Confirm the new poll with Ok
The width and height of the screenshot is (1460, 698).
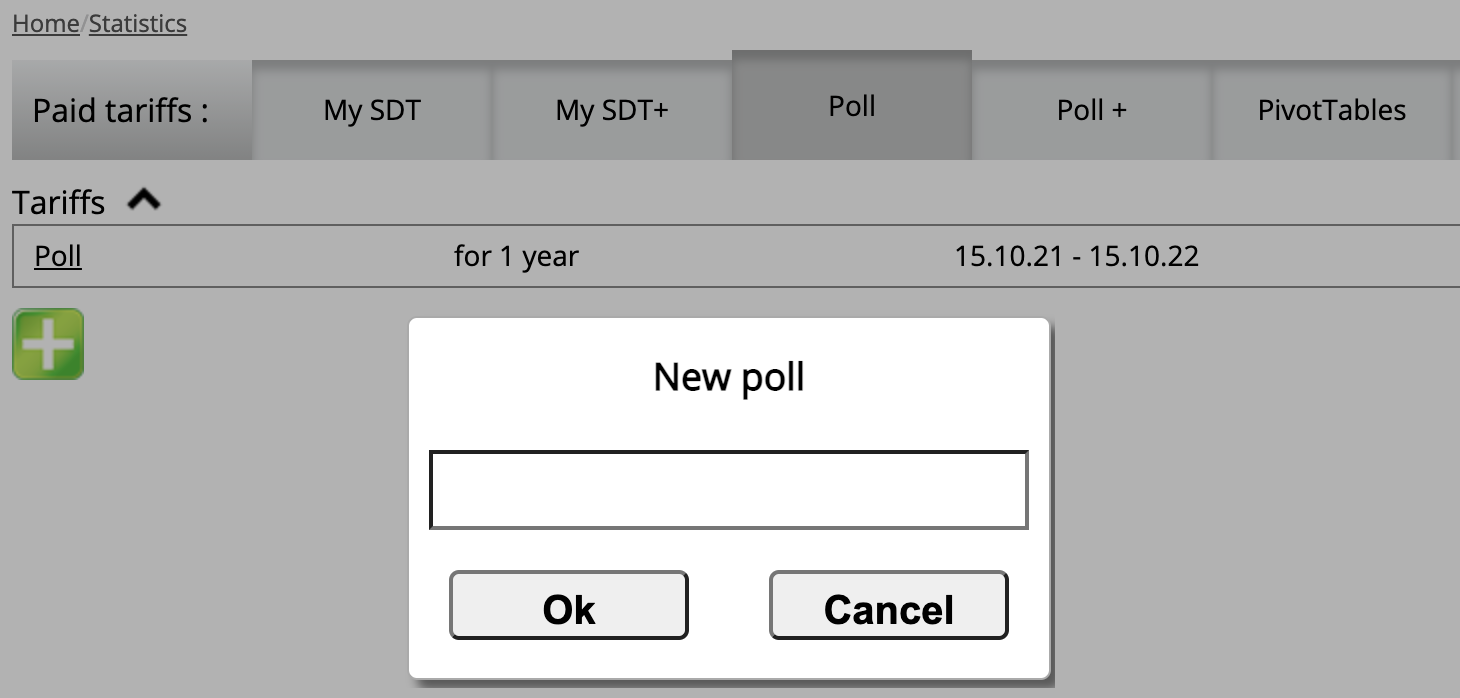point(569,605)
